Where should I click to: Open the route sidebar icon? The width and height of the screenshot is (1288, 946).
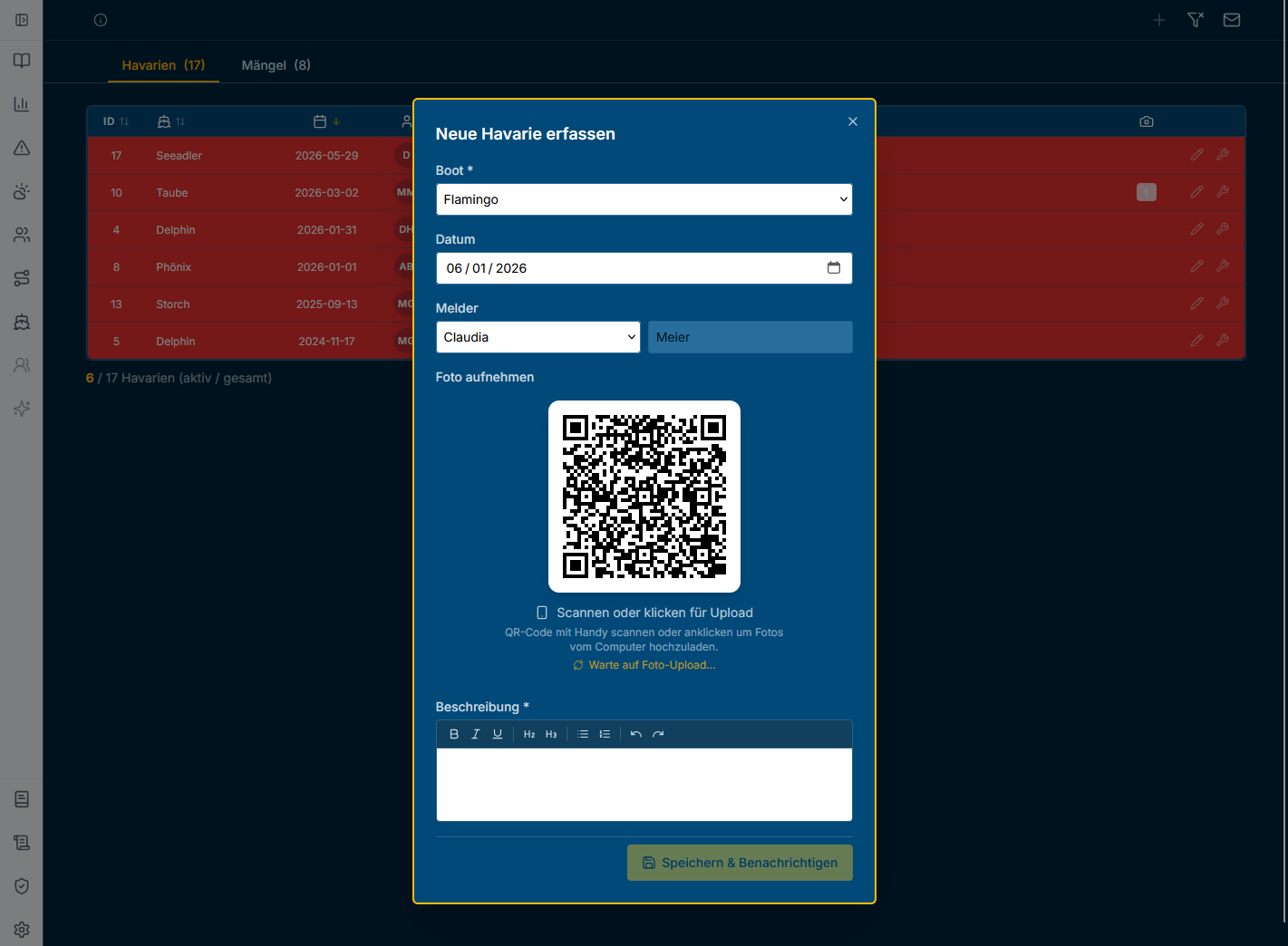(22, 278)
